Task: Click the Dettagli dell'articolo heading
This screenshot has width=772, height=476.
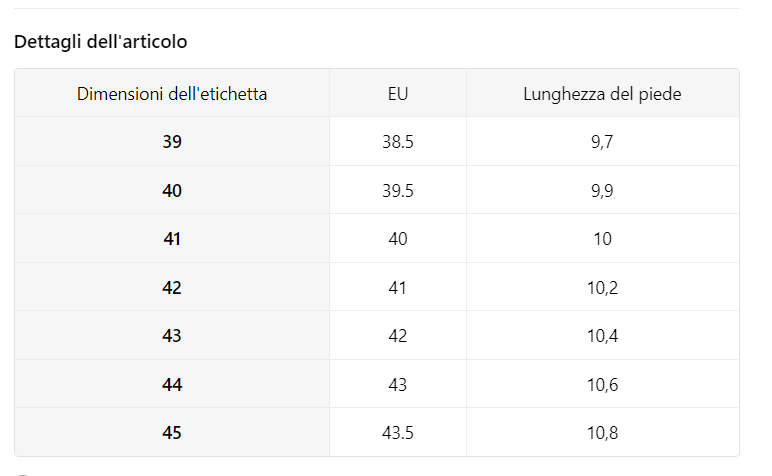Action: [x=100, y=41]
